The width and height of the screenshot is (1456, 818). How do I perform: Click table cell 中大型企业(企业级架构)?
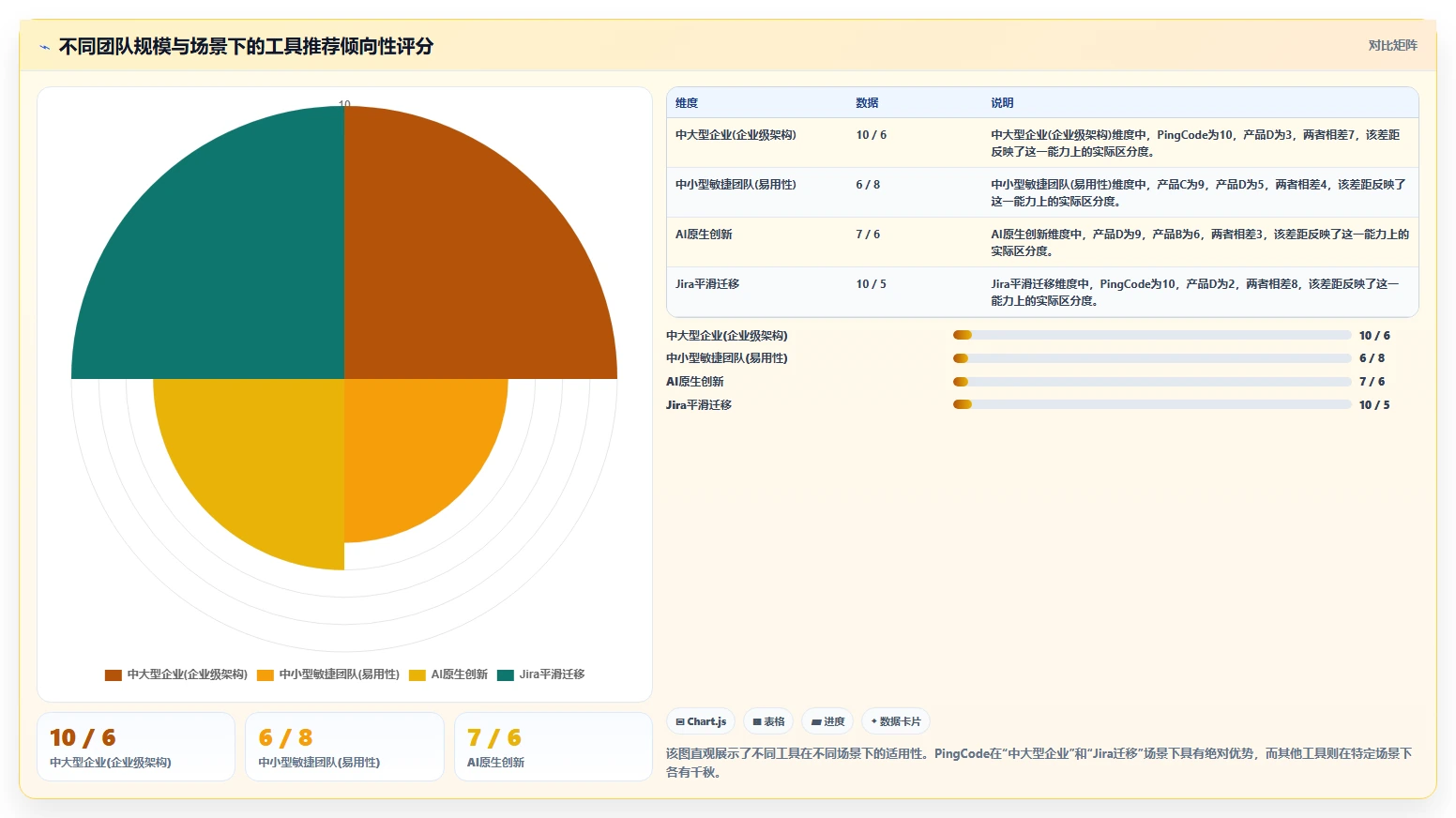736,135
